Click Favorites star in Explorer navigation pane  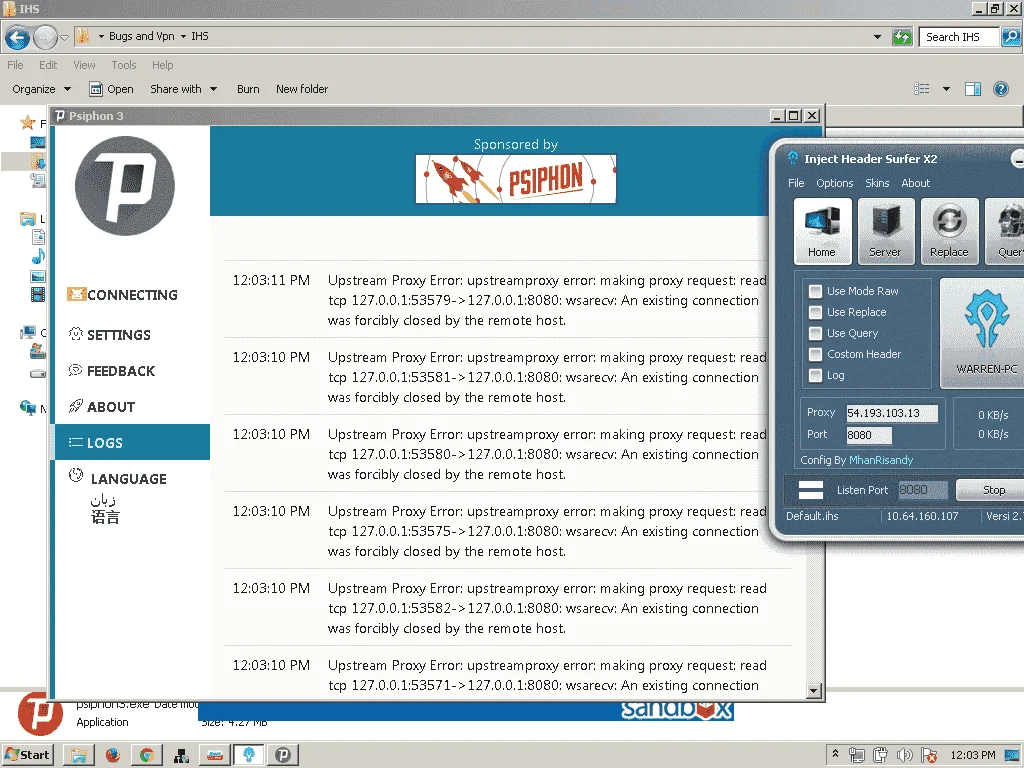tap(27, 122)
